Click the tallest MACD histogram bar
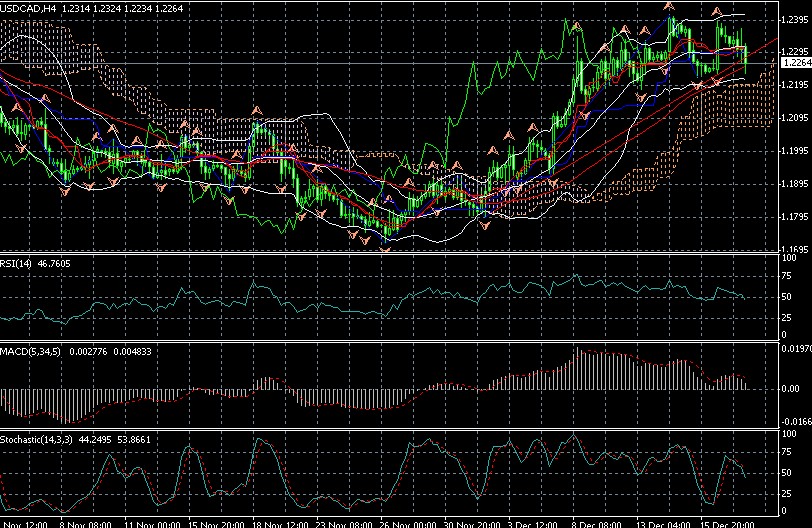Image resolution: width=812 pixels, height=528 pixels. pos(576,369)
